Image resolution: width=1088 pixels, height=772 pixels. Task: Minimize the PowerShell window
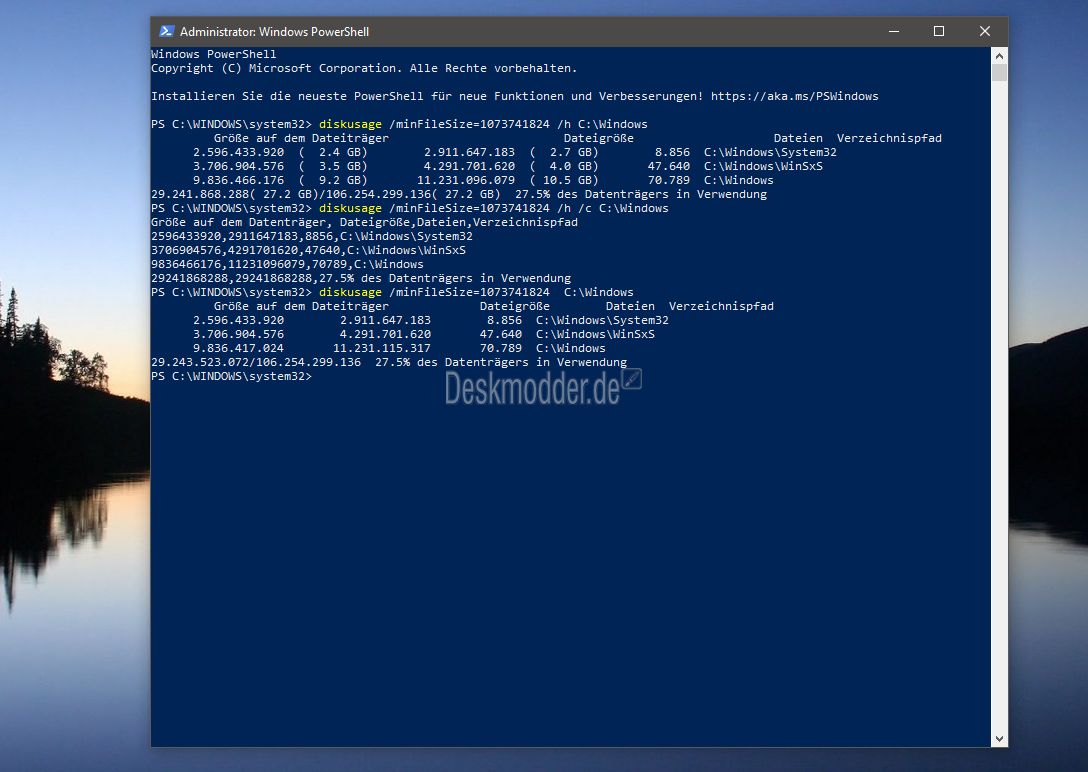[894, 31]
